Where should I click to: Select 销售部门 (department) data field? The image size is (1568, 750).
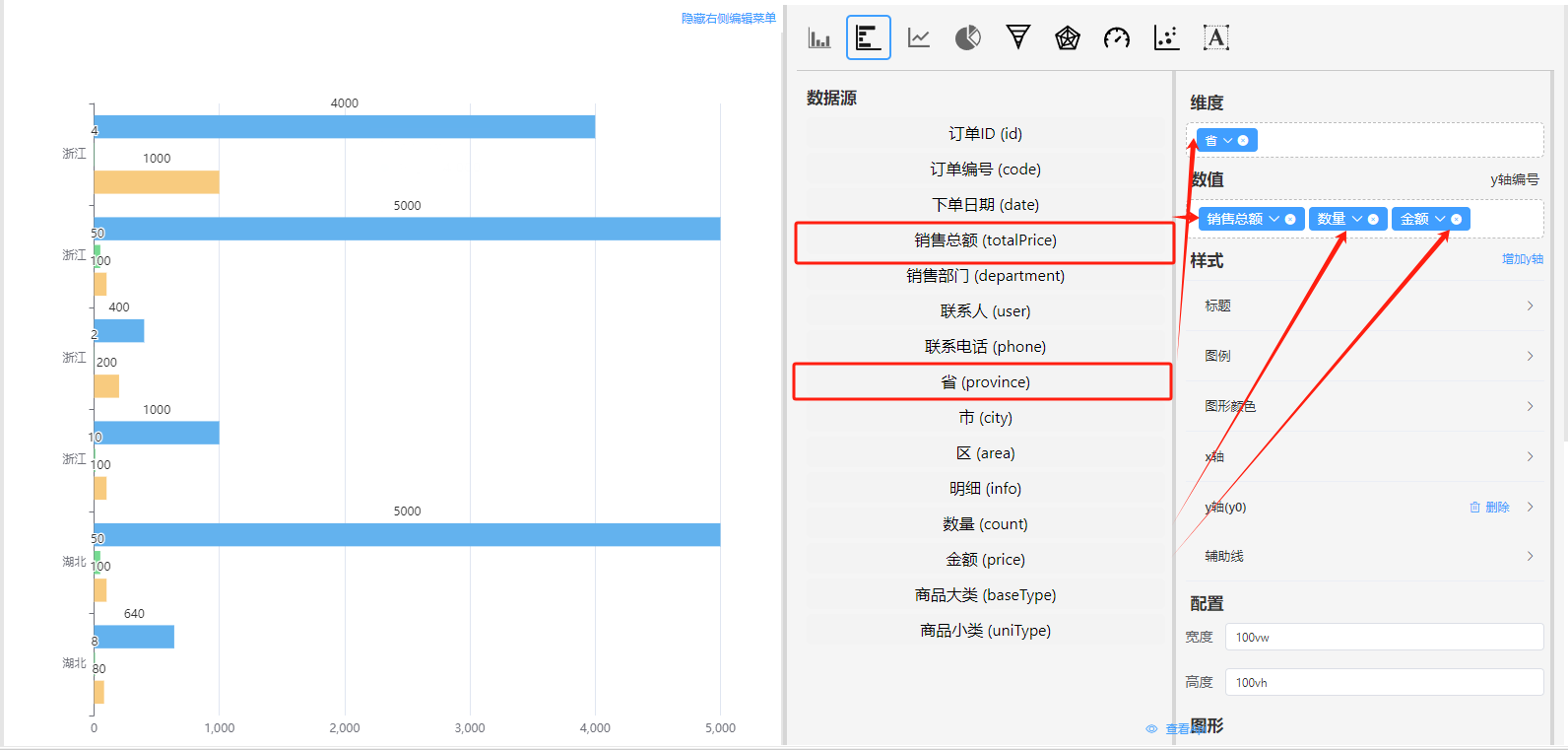tap(985, 276)
